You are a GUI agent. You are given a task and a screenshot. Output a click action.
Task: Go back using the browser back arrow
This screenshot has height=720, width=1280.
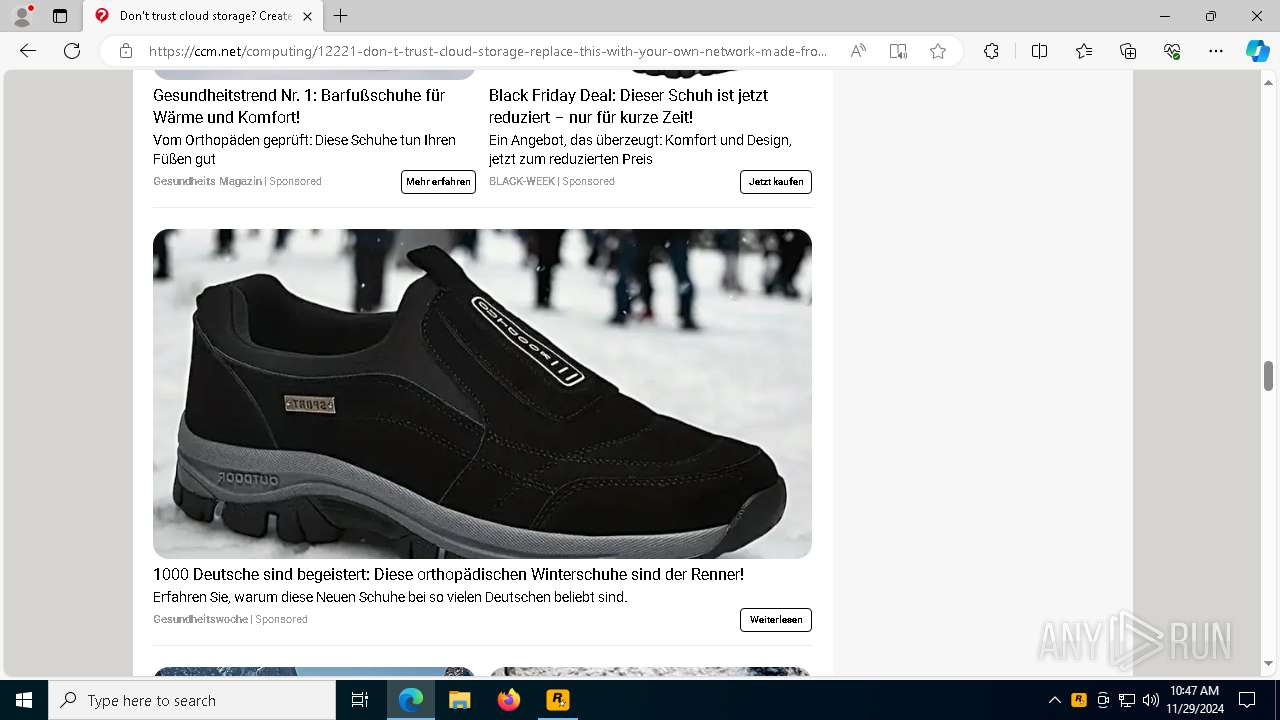point(28,51)
